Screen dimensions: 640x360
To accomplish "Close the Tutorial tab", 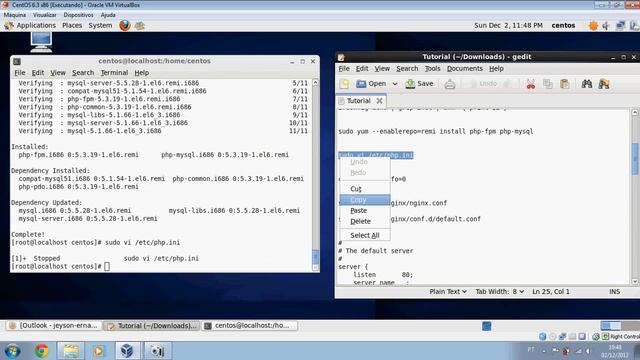I will [x=380, y=101].
